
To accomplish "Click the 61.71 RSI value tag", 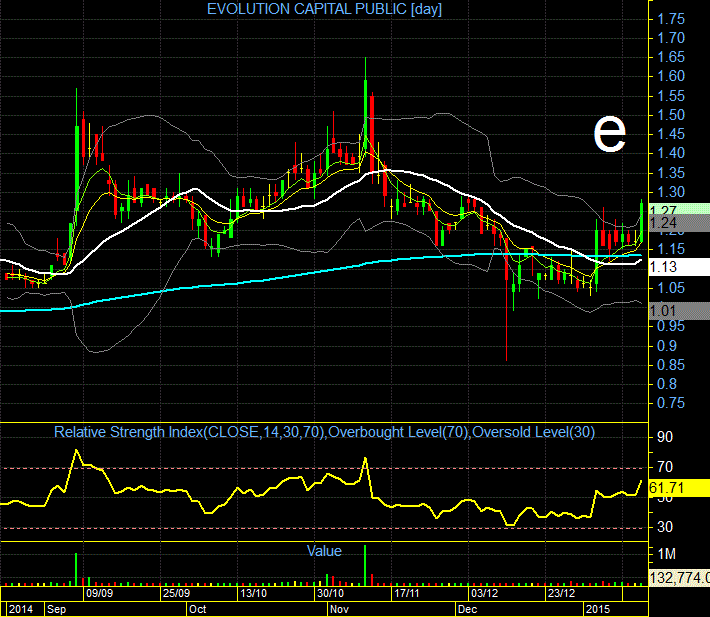I will (x=679, y=488).
